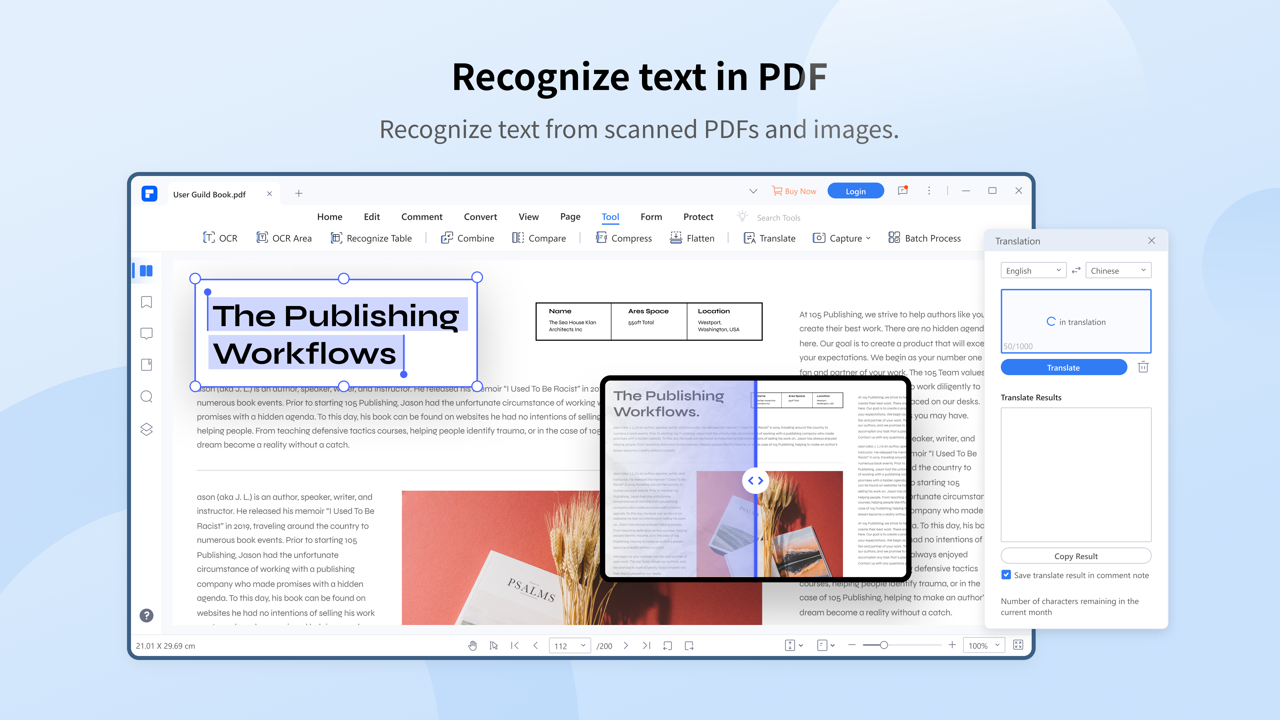Toggle Save translate result in comment note
The image size is (1280, 720).
click(x=1006, y=575)
